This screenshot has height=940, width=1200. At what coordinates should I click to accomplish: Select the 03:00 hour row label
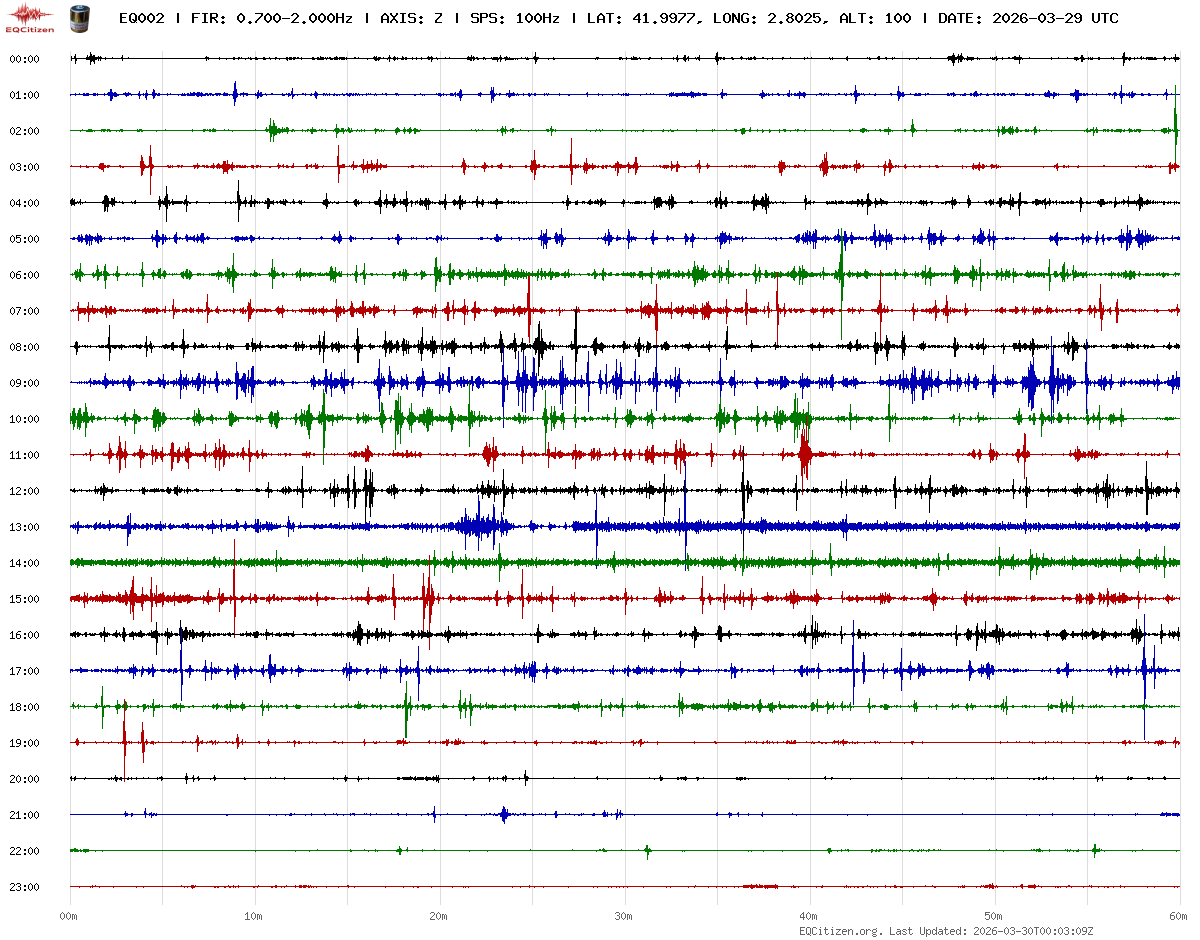24,167
